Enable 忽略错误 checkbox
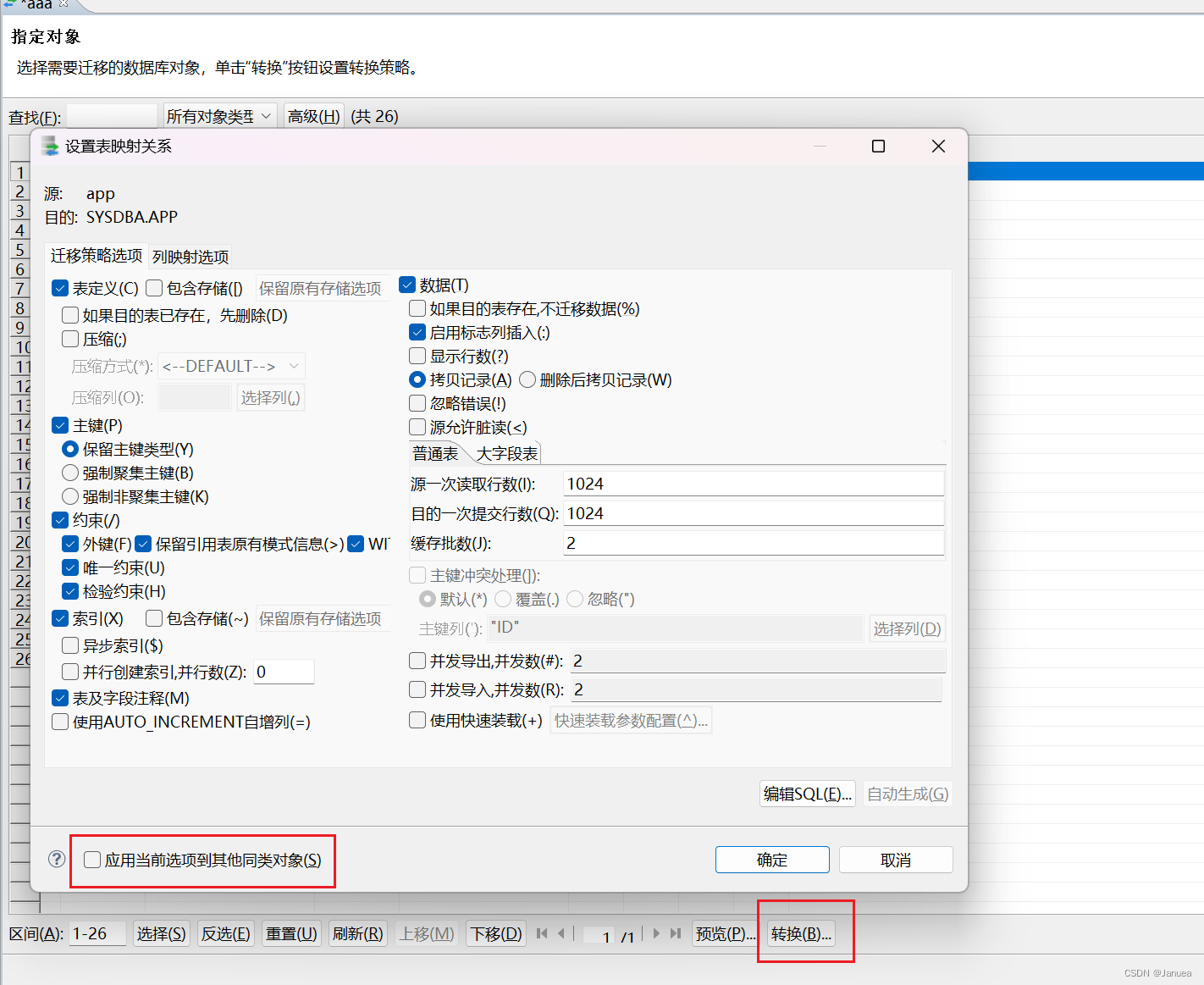The height and width of the screenshot is (985, 1204). pyautogui.click(x=417, y=403)
